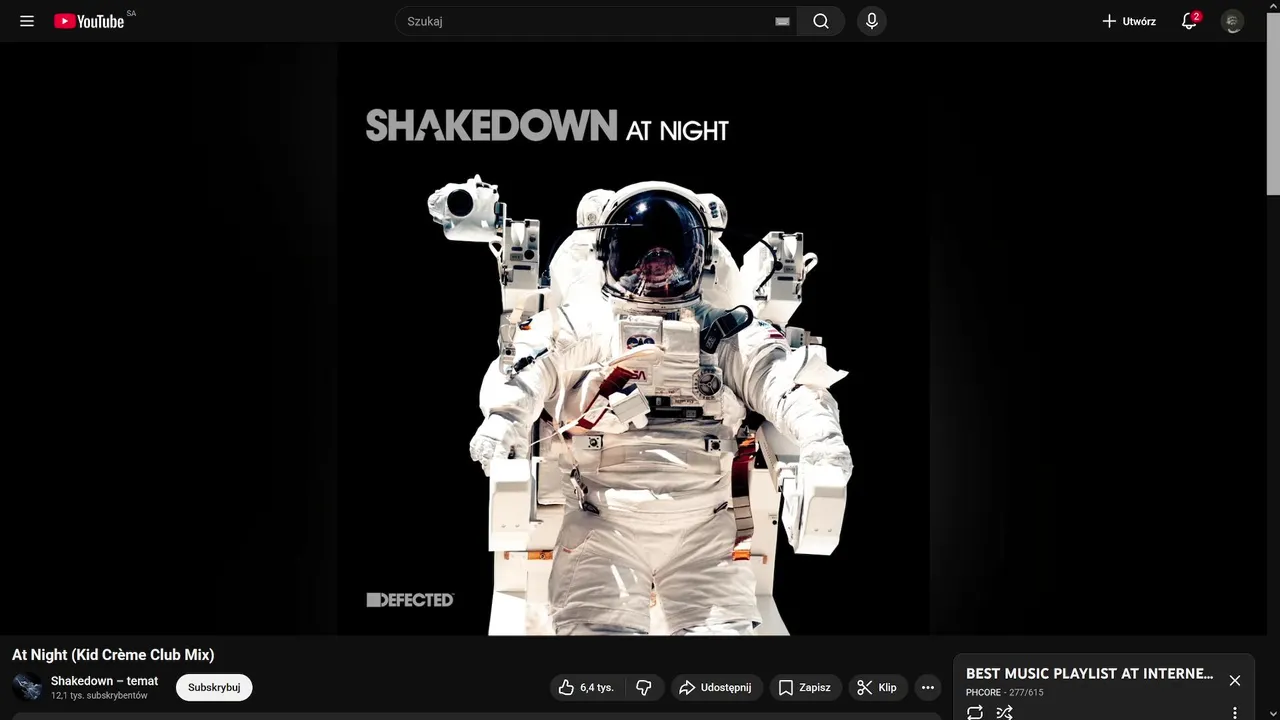Click the PHCORE playlist owner name
The image size is (1280, 720).
(x=983, y=692)
